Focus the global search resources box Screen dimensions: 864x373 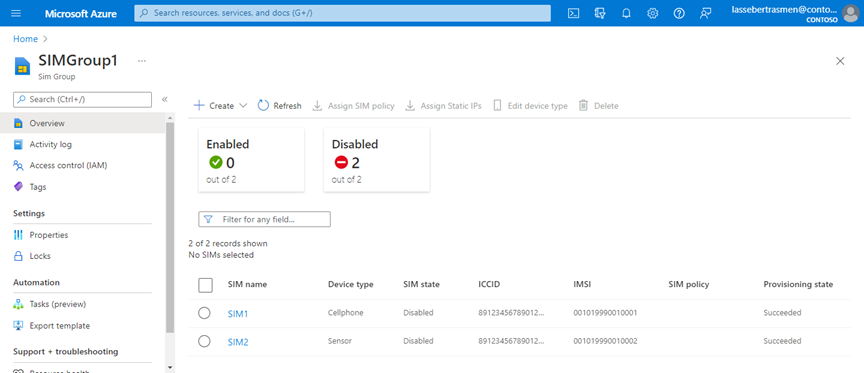click(342, 13)
